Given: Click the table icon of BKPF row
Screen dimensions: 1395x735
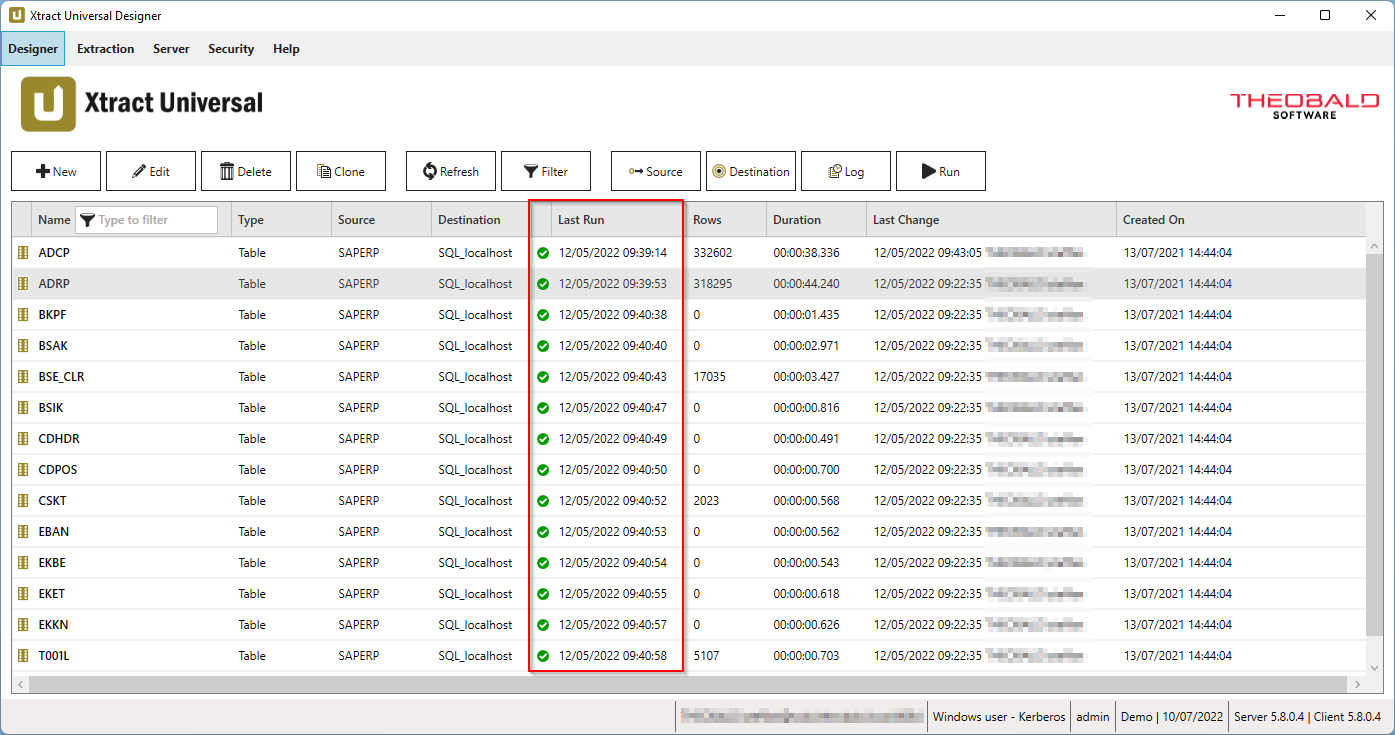Looking at the screenshot, I should (x=23, y=315).
